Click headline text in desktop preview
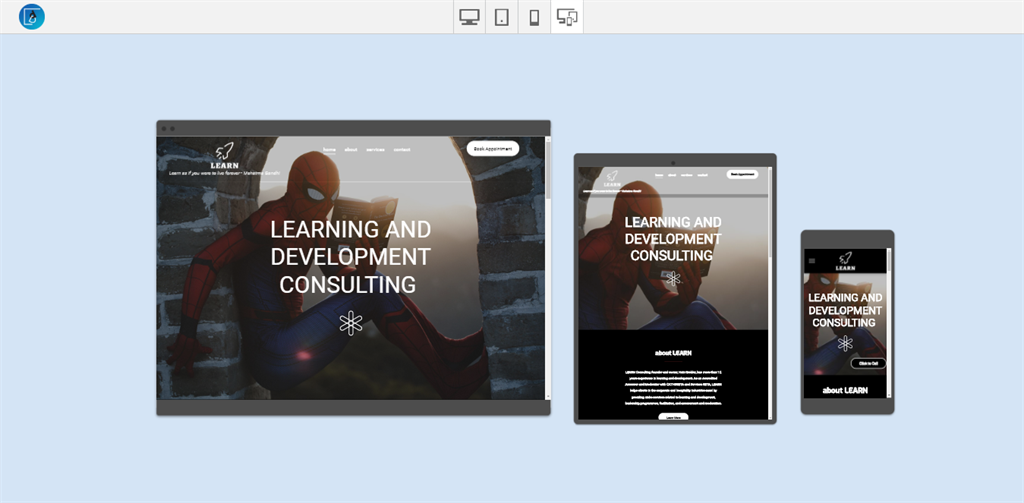The image size is (1024, 503). (x=351, y=257)
